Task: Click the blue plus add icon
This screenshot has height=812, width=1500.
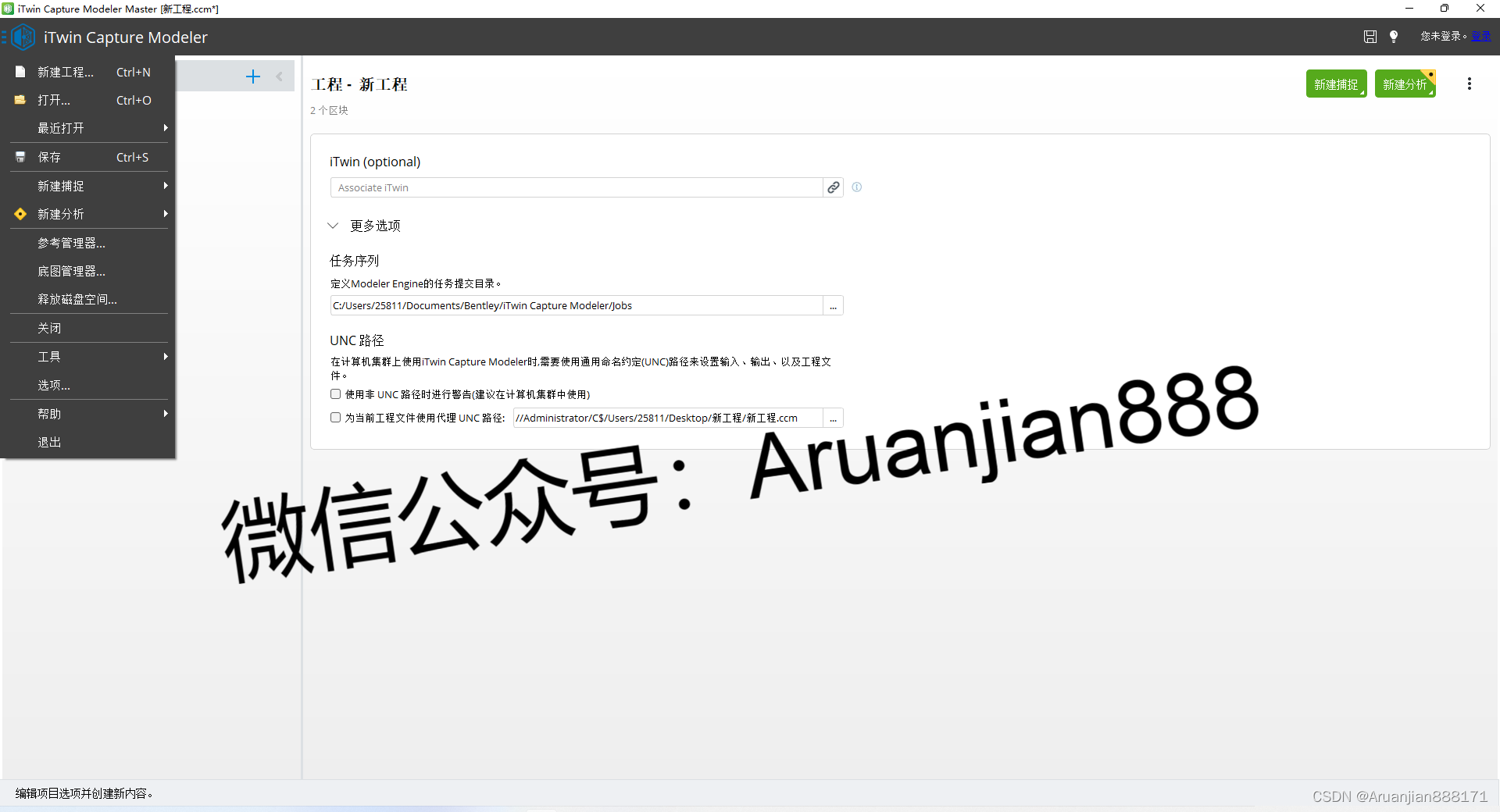Action: [x=253, y=77]
